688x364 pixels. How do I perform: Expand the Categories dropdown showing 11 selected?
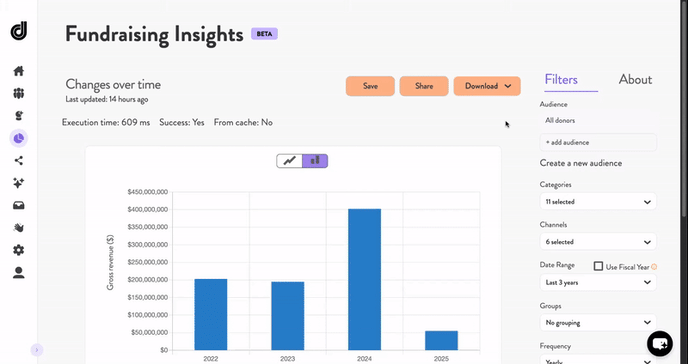598,202
